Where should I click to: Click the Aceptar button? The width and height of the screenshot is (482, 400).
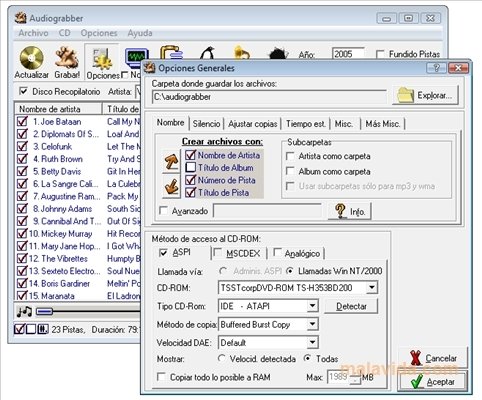point(433,381)
